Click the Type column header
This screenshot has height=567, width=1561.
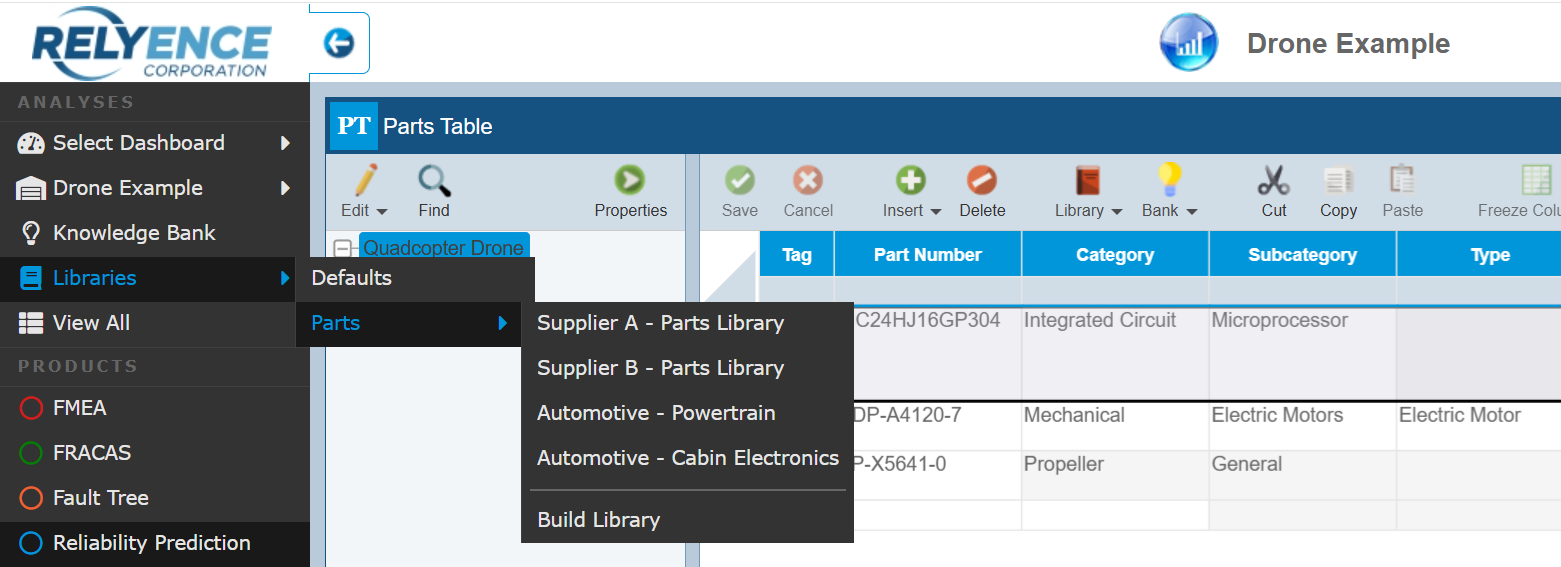point(1480,254)
